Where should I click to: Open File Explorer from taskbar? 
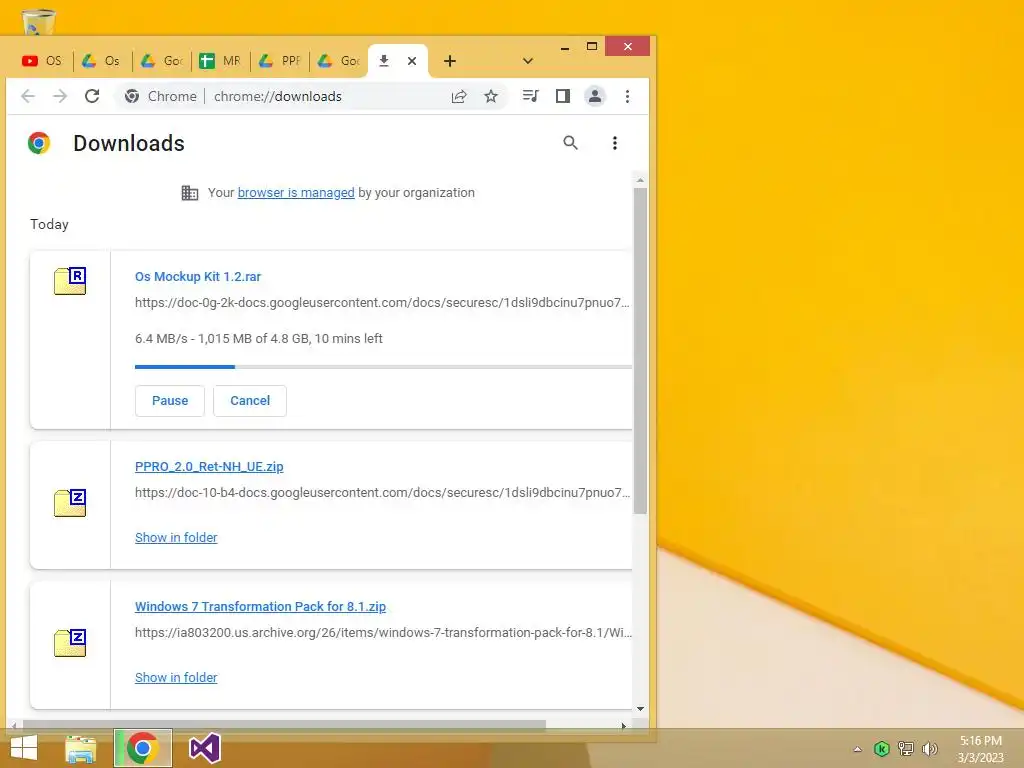point(81,748)
